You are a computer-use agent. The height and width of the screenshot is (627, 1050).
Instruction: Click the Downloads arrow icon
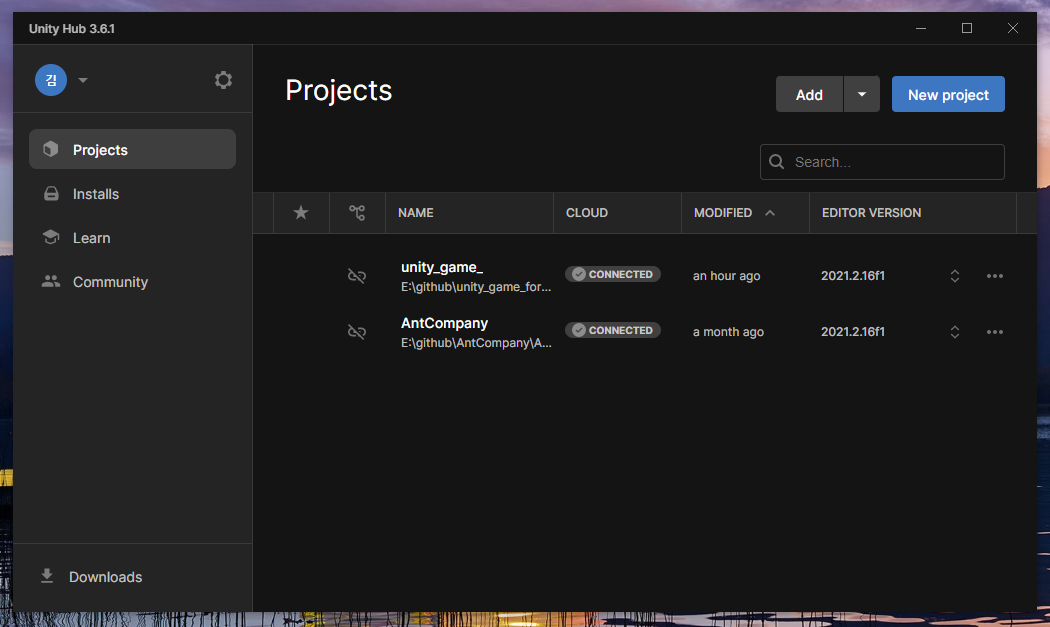tap(47, 576)
